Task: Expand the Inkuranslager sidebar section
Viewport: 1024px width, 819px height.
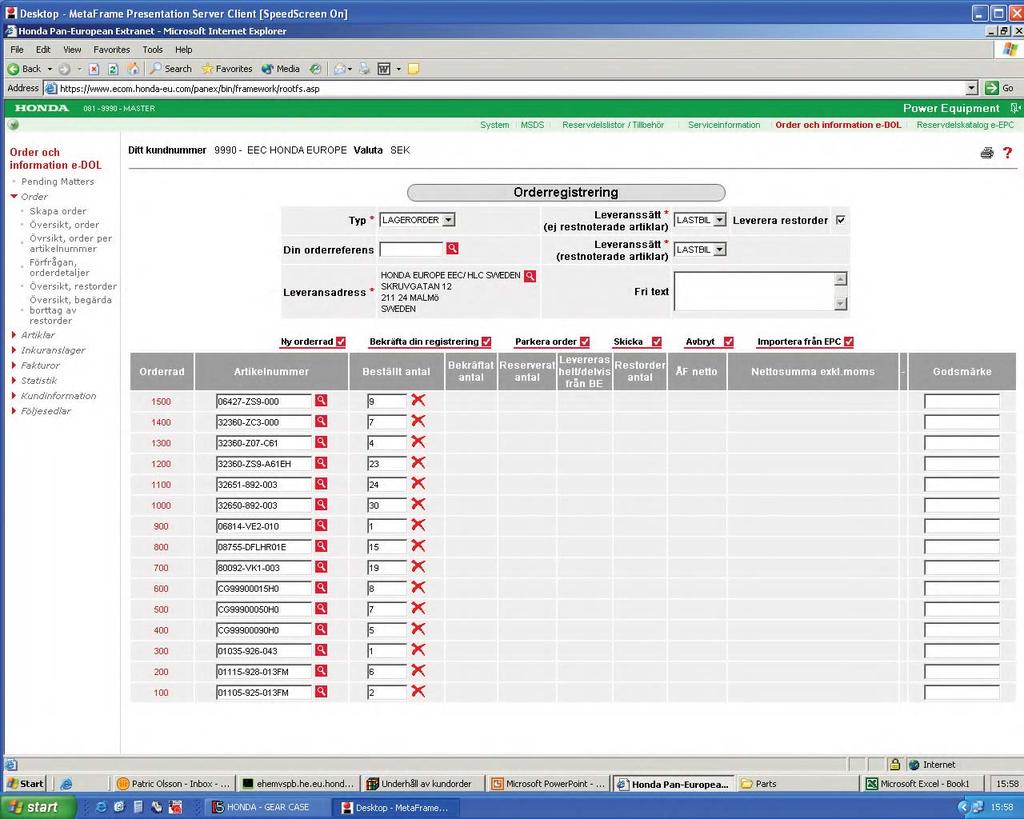Action: tap(14, 350)
